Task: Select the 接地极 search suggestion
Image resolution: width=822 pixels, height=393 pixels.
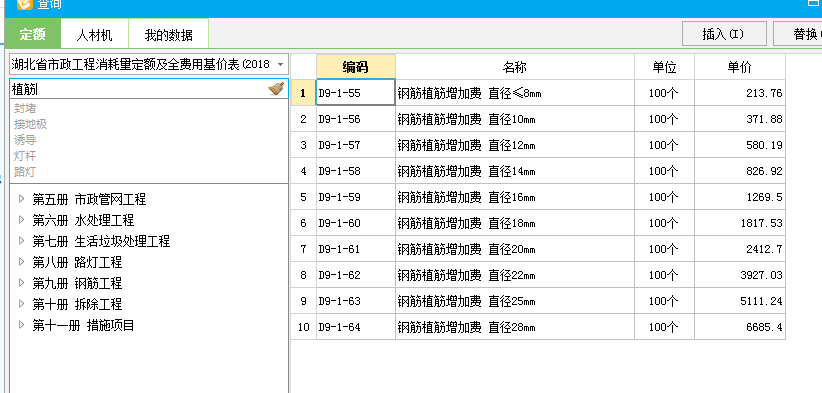Action: pos(30,124)
